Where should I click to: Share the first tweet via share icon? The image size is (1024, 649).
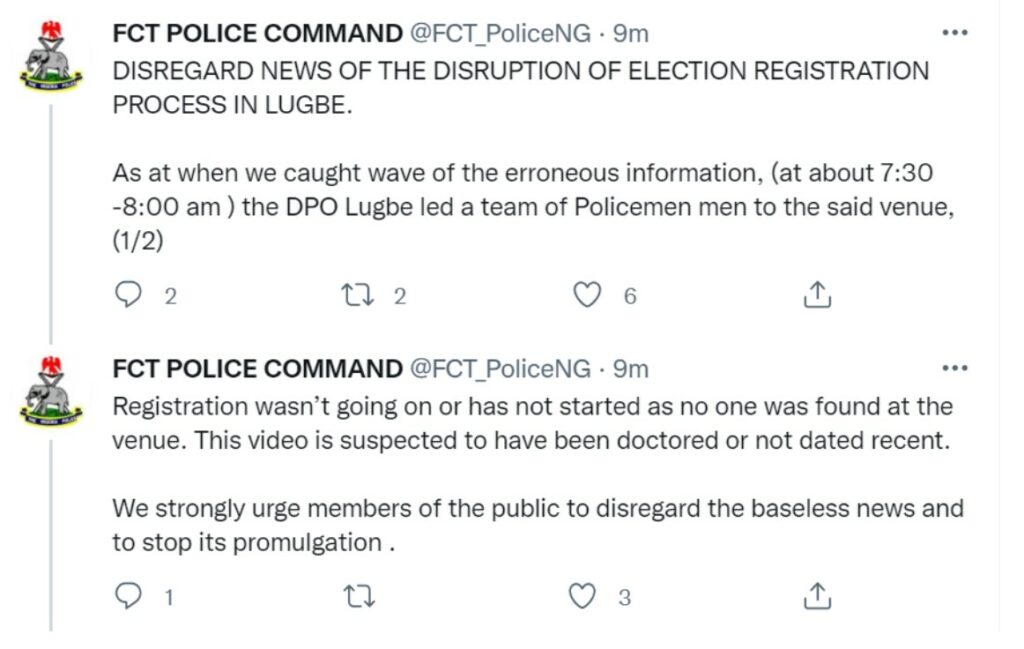[x=816, y=294]
